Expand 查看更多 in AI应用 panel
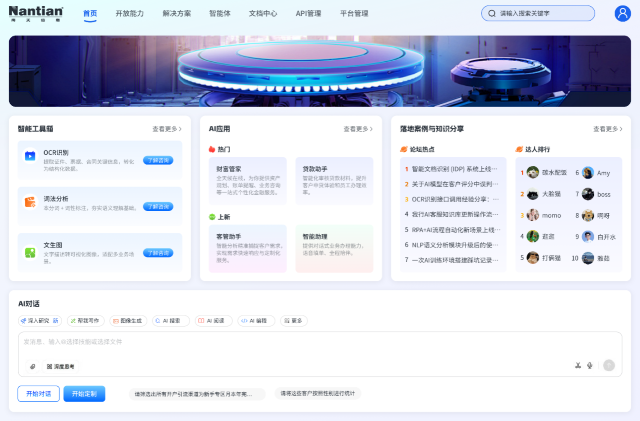This screenshot has width=640, height=421. 359,129
